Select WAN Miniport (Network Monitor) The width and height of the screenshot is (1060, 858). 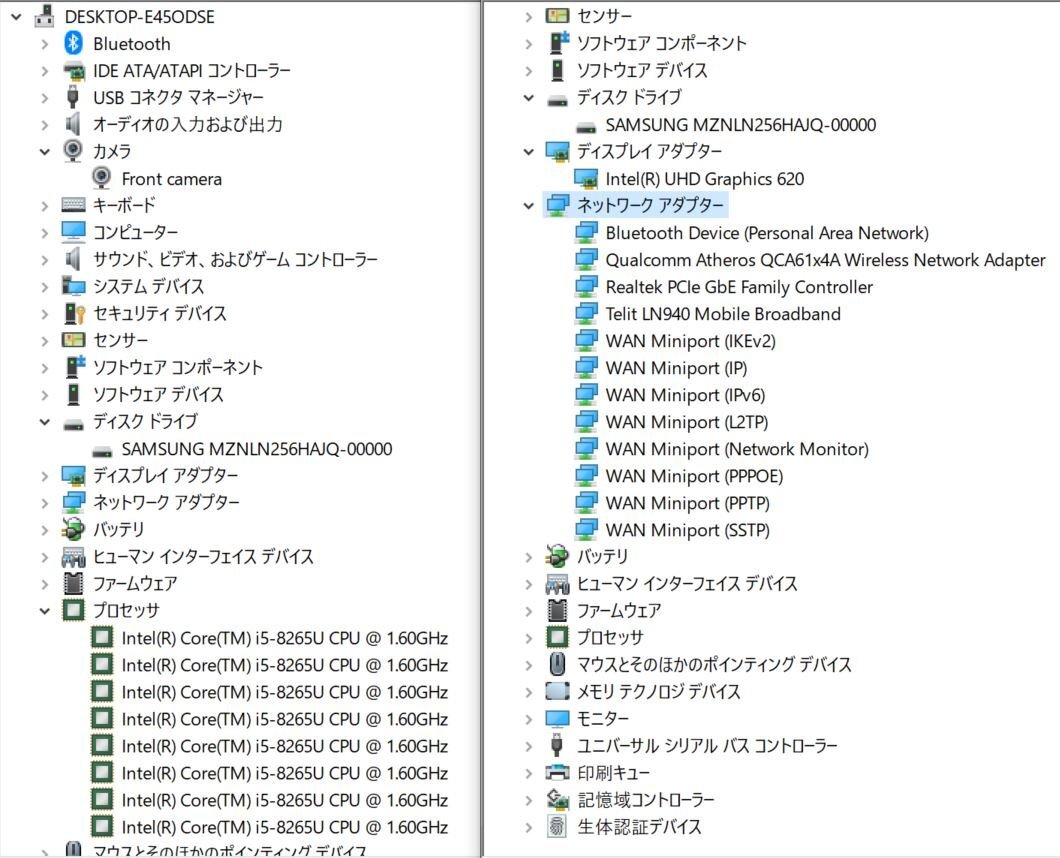[x=737, y=449]
